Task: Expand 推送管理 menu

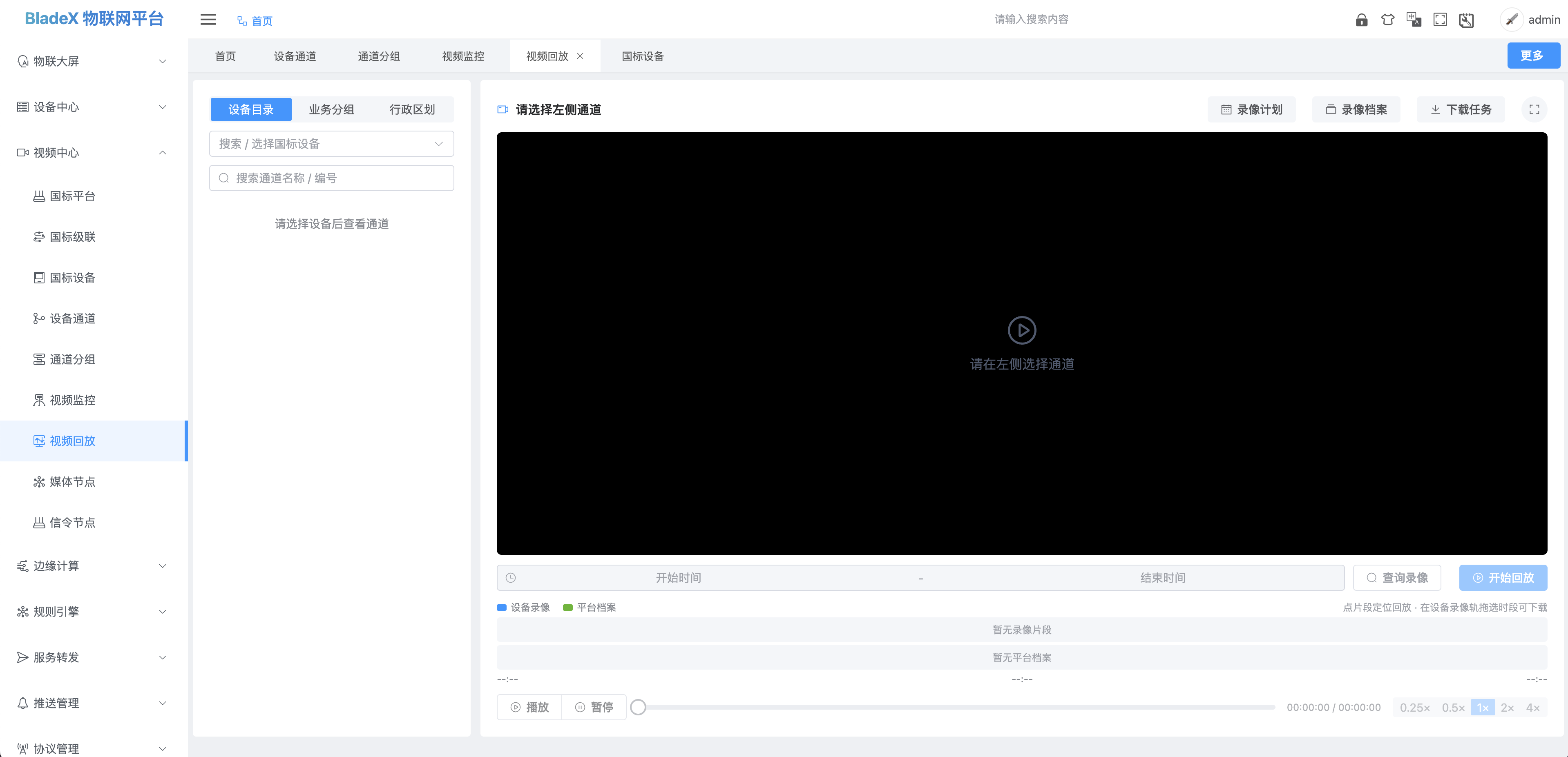Action: [x=93, y=703]
